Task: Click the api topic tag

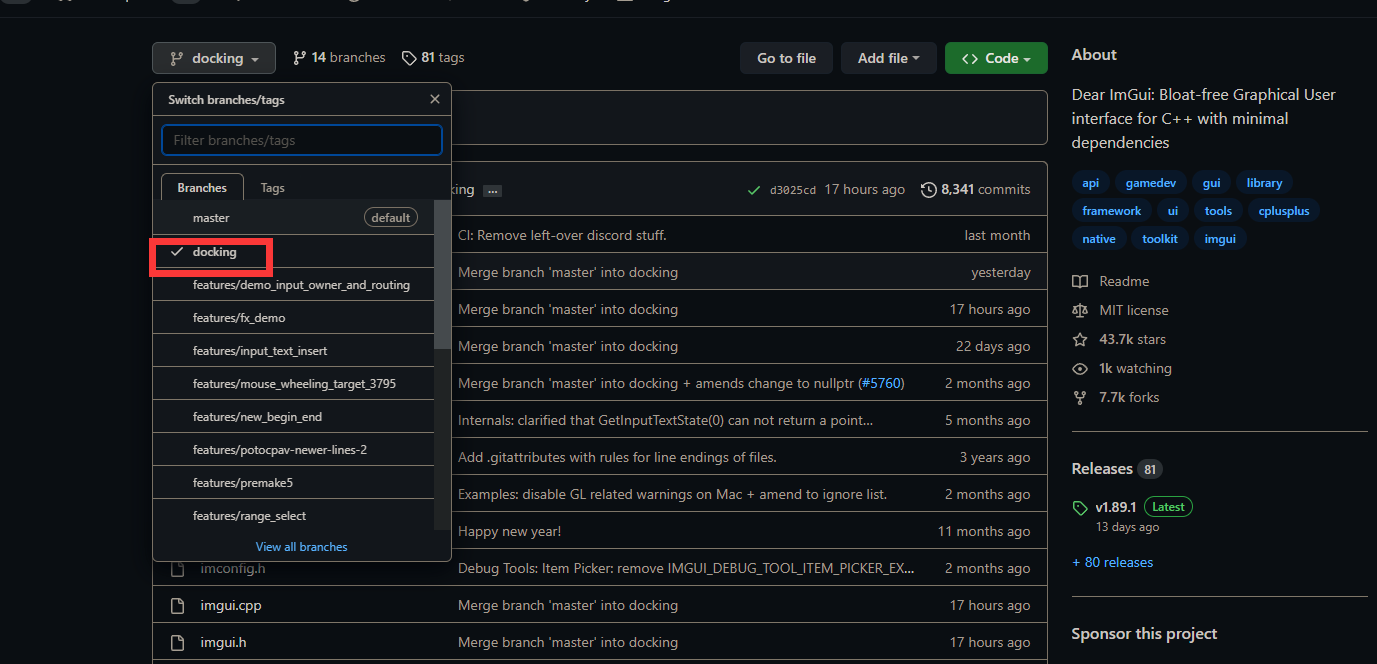Action: [x=1090, y=183]
